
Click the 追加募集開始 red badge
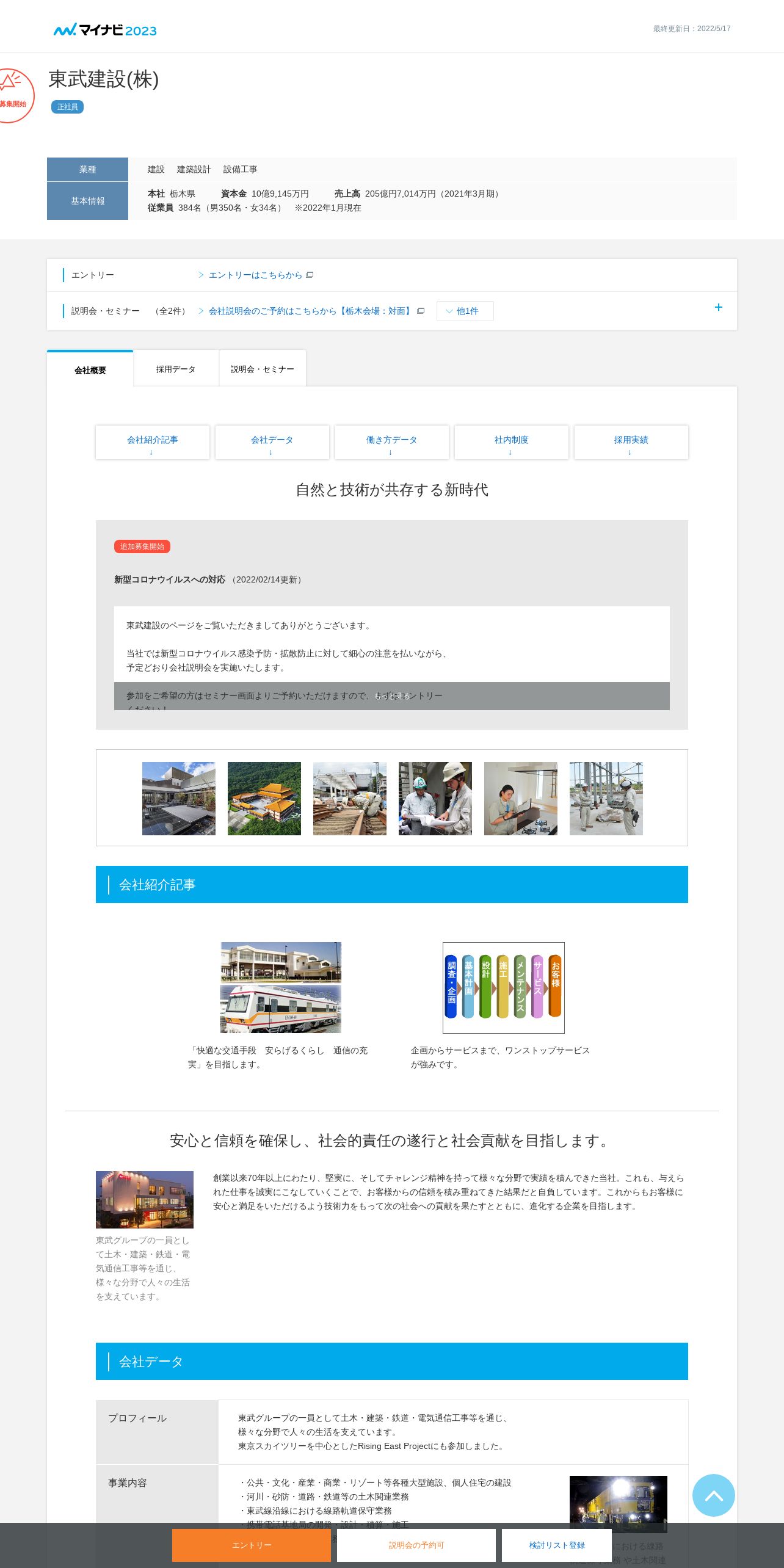(x=142, y=546)
